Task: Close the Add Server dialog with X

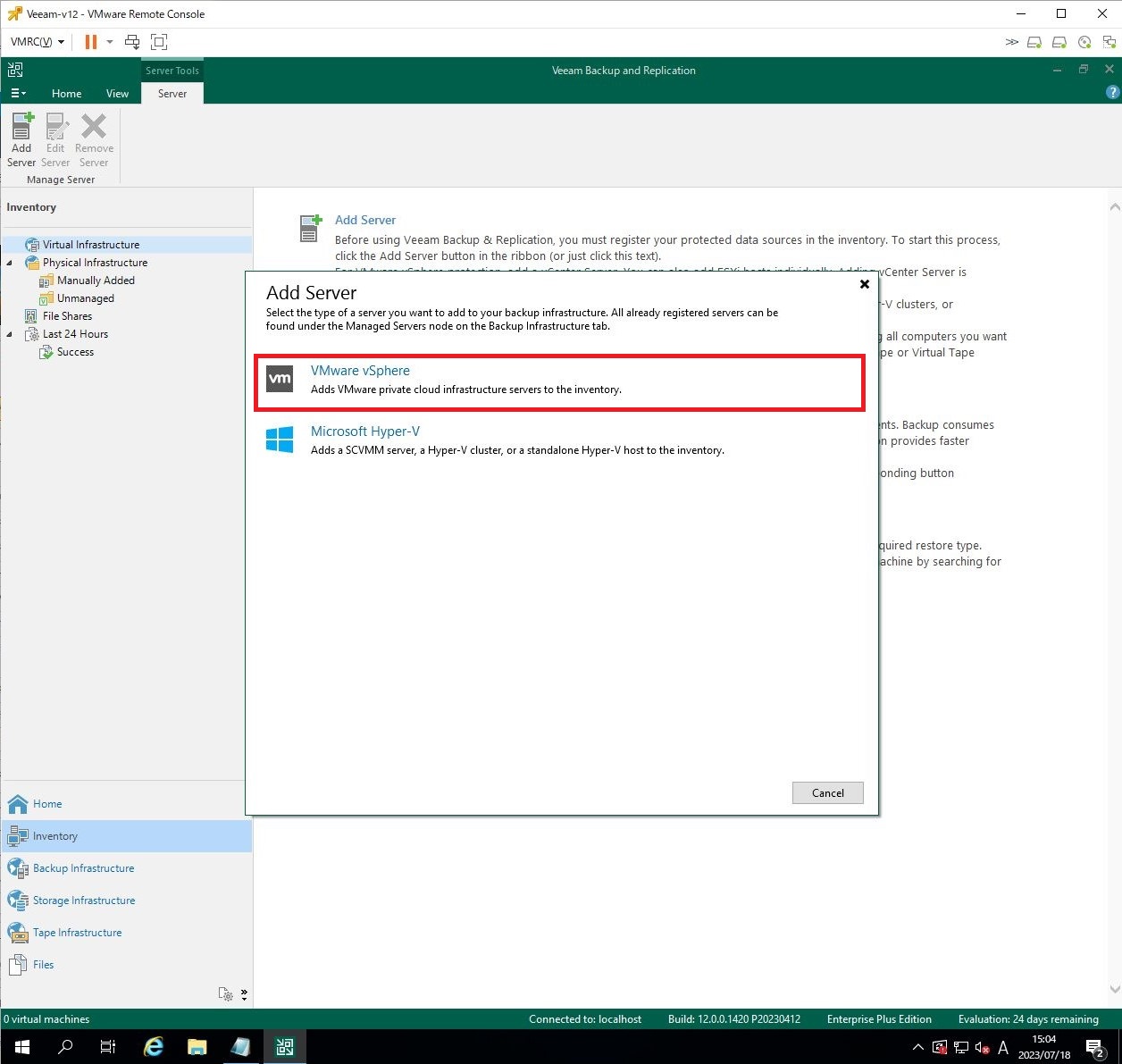Action: (864, 284)
